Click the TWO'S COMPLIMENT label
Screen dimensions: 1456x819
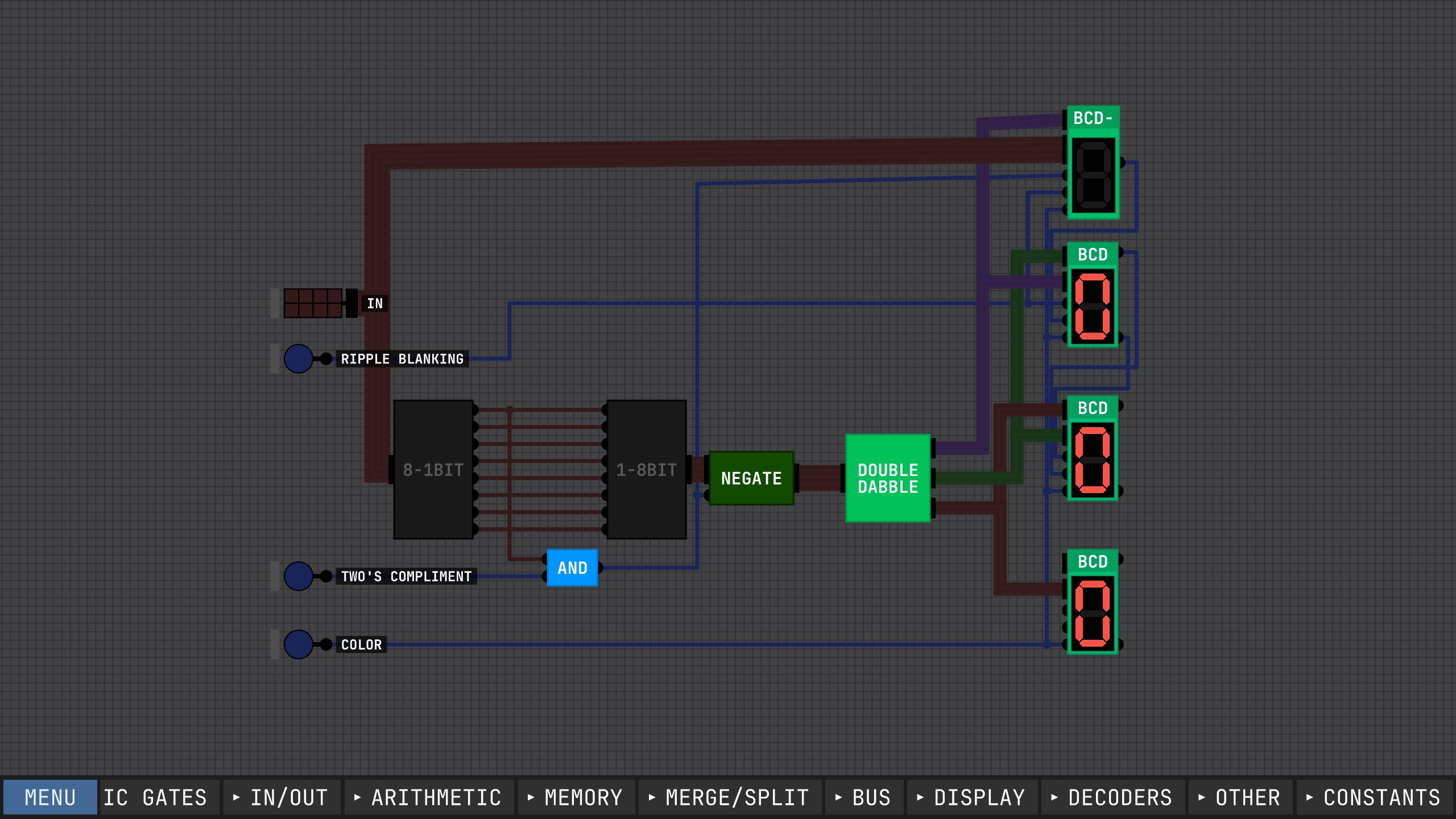click(x=406, y=576)
